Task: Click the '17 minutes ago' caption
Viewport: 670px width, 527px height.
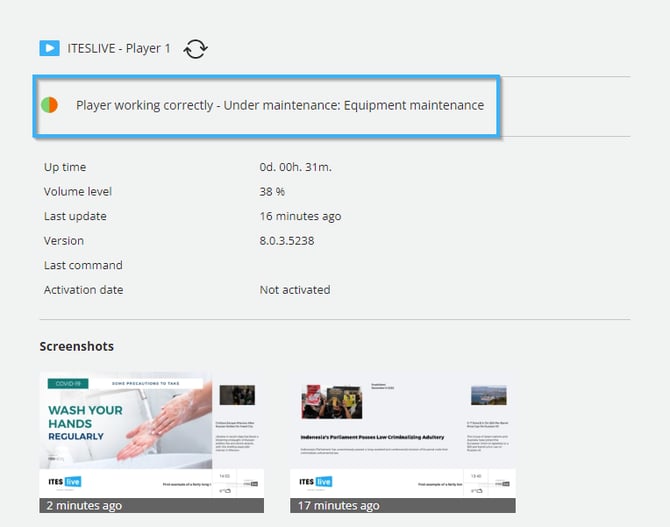Action: 339,506
